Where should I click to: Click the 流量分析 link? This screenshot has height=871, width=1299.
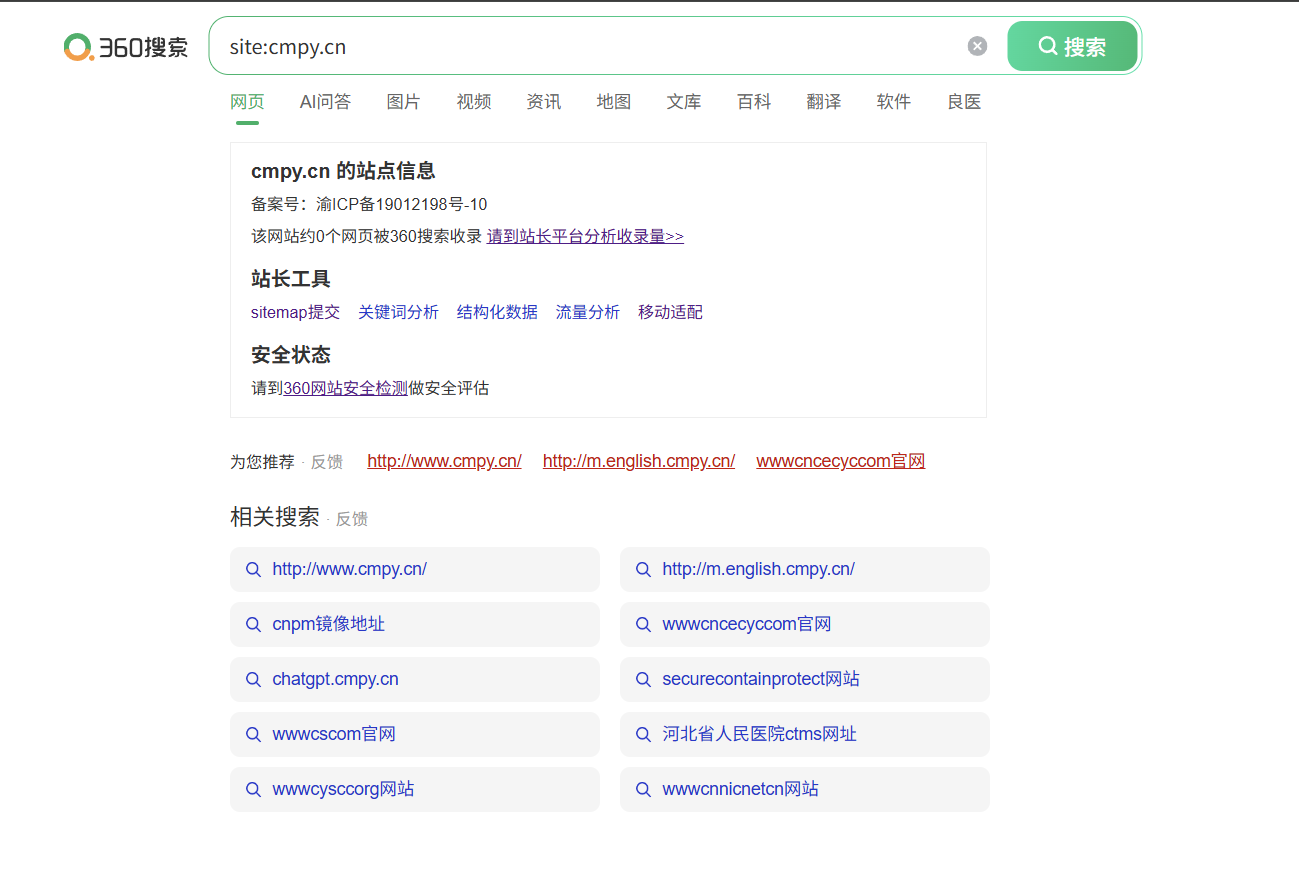(x=588, y=312)
